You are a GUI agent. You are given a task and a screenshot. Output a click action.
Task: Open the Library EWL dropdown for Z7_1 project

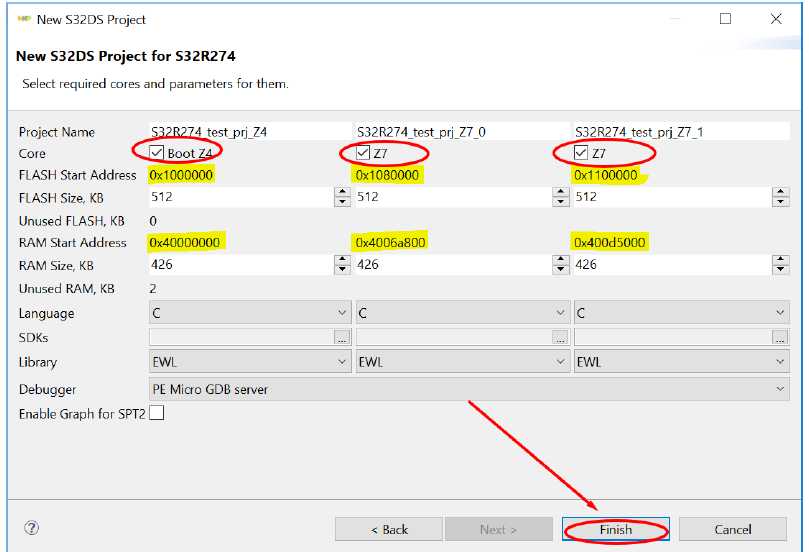point(681,362)
